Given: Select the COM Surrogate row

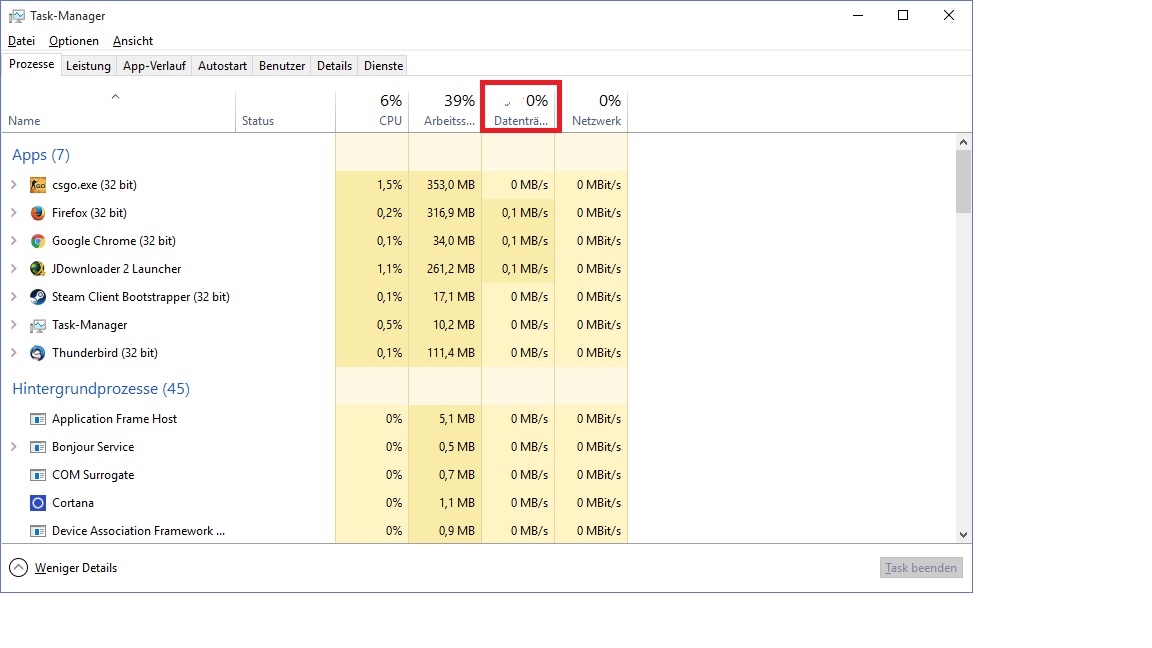Looking at the screenshot, I should click(x=314, y=475).
